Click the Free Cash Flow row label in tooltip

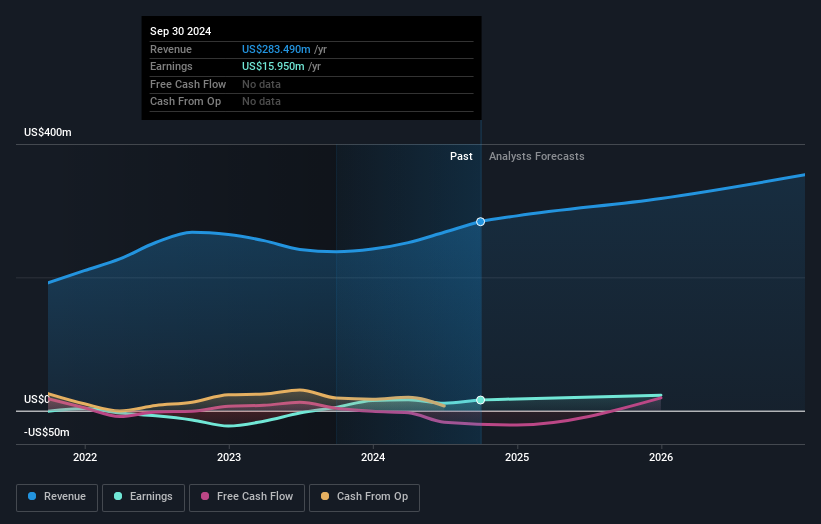point(188,84)
